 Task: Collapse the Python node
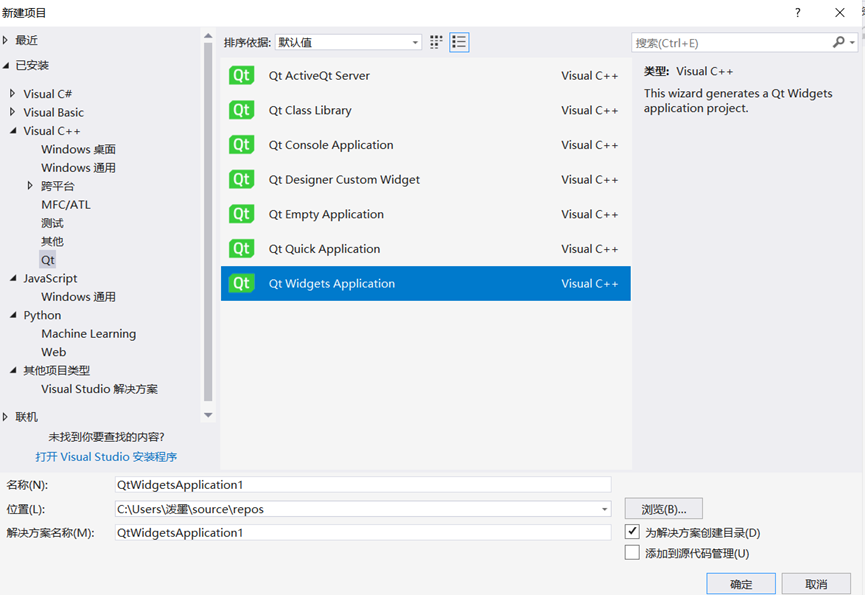[x=13, y=315]
